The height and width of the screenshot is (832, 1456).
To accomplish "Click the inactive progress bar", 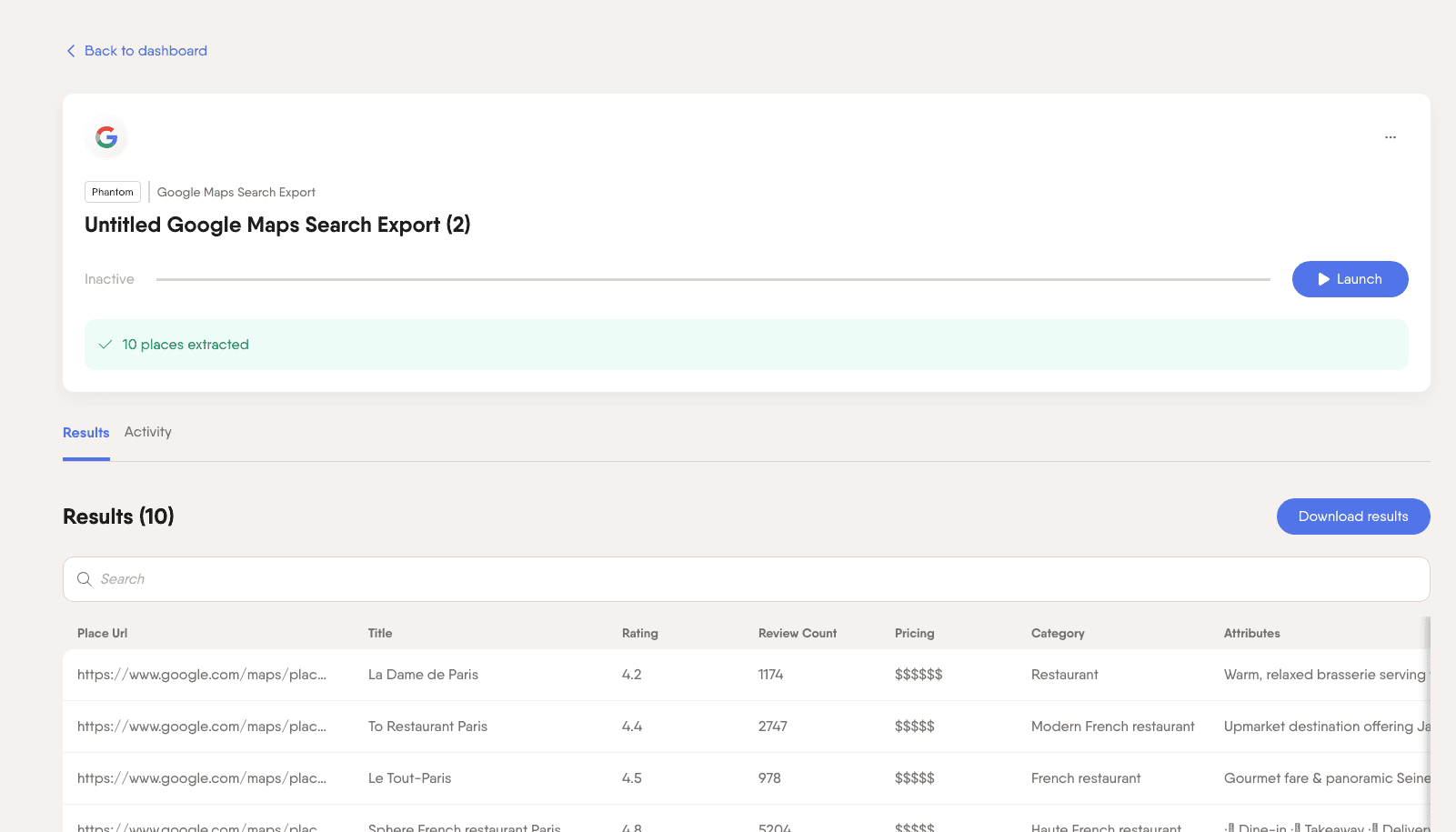I will (x=713, y=279).
